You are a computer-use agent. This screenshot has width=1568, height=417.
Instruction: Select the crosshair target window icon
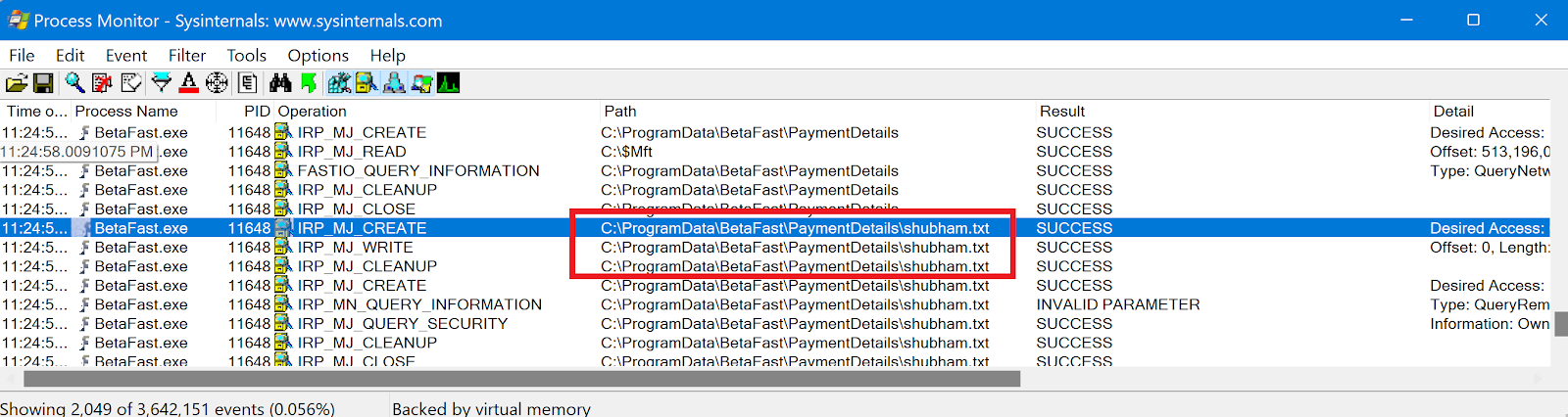point(217,83)
